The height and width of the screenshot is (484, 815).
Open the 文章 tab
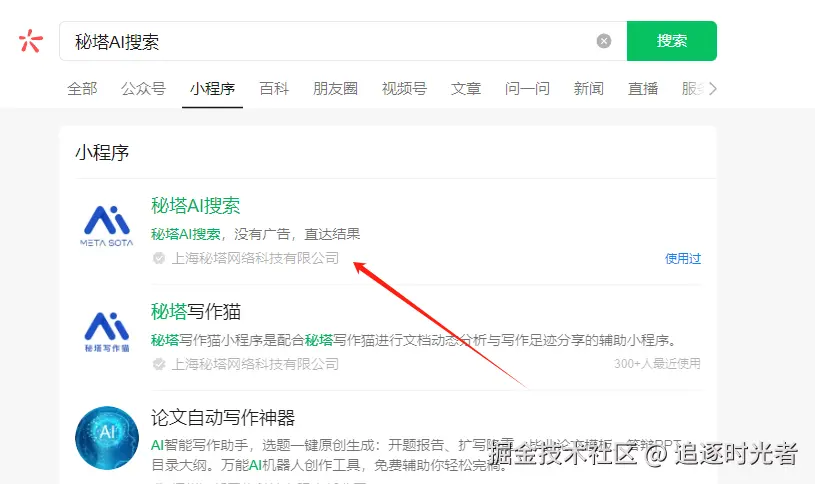466,88
